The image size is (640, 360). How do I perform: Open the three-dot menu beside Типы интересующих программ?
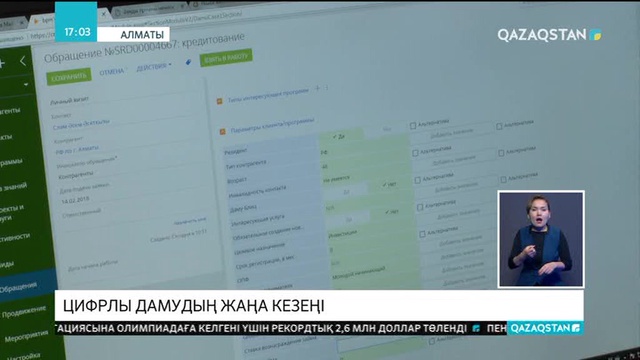pos(326,87)
